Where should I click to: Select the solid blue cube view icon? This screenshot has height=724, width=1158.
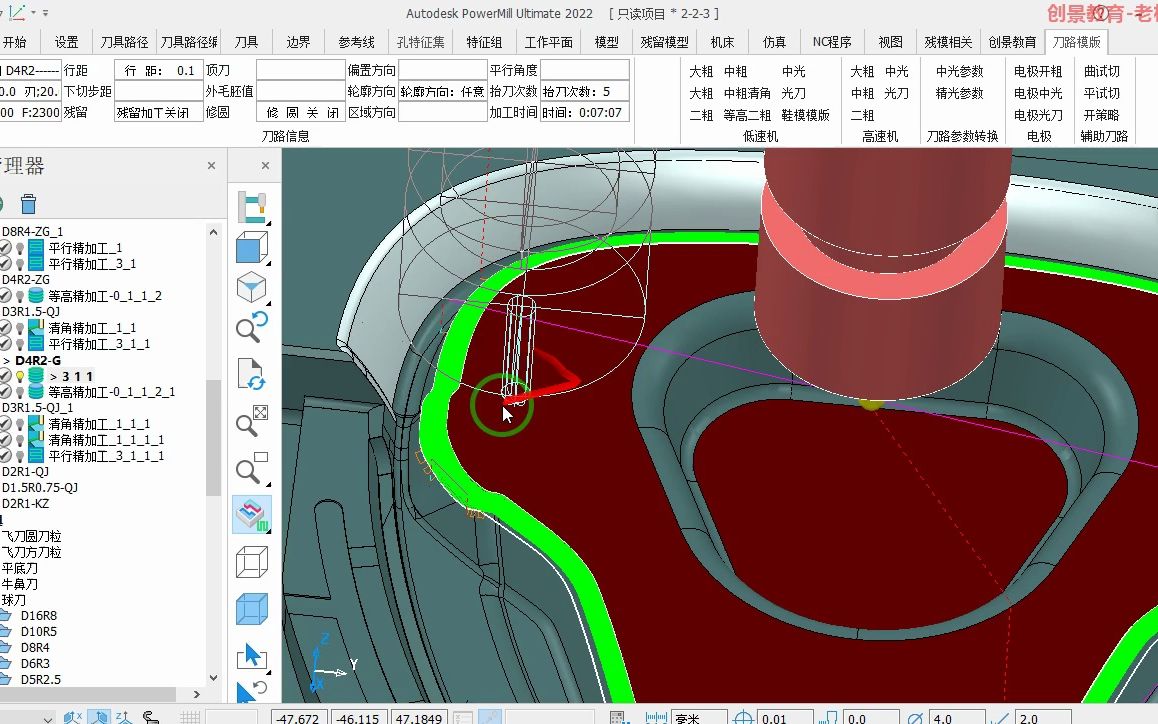(x=251, y=247)
